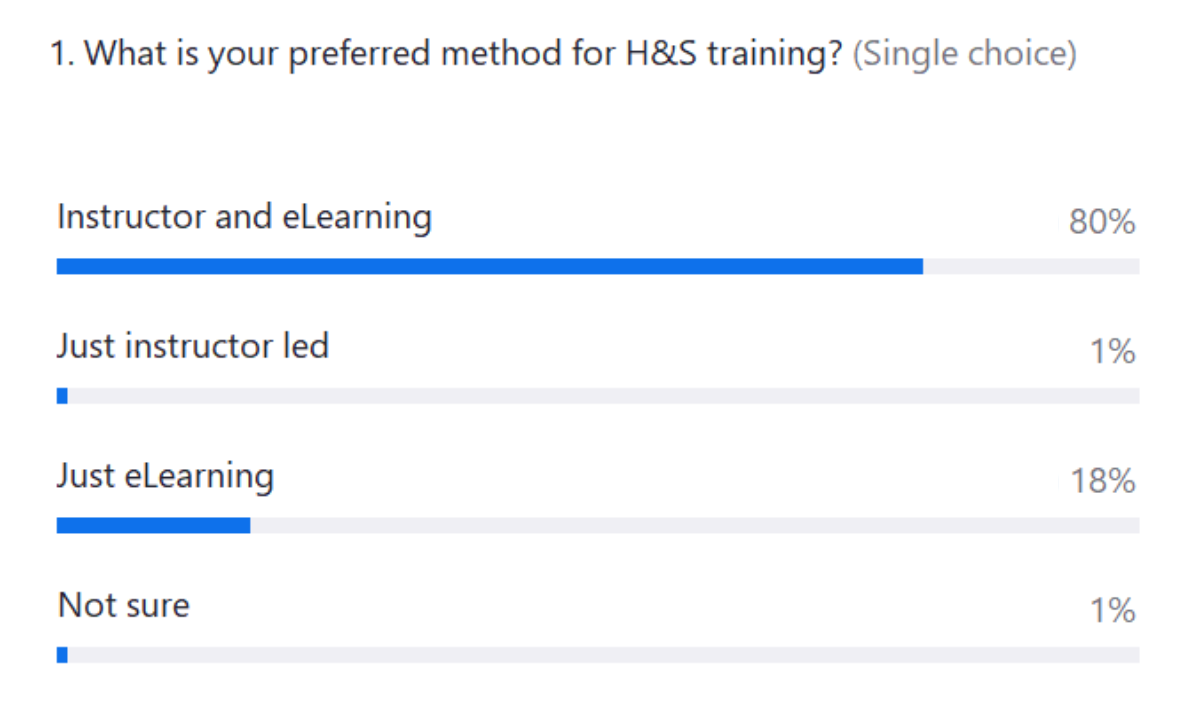Image resolution: width=1200 pixels, height=712 pixels.
Task: Click the grey unfilled track under 'Not sure'
Action: pos(600,655)
